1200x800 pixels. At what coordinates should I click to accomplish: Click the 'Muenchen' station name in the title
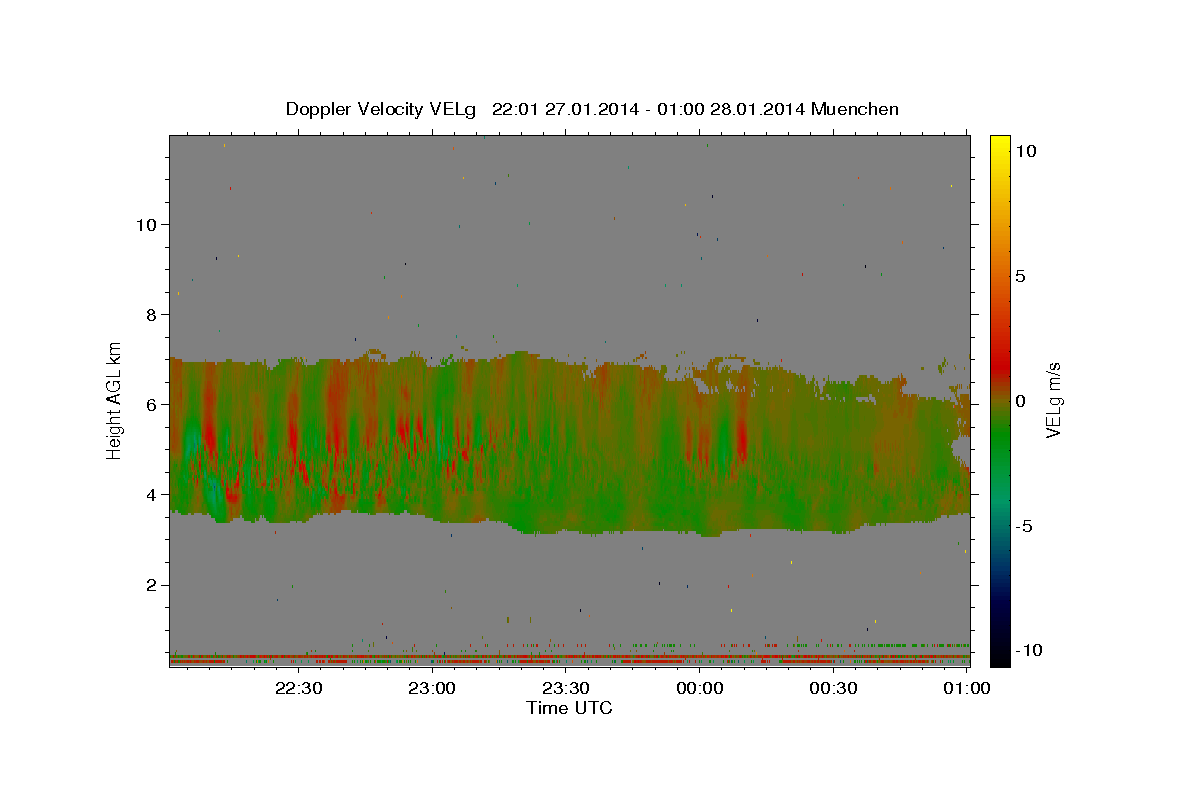855,109
